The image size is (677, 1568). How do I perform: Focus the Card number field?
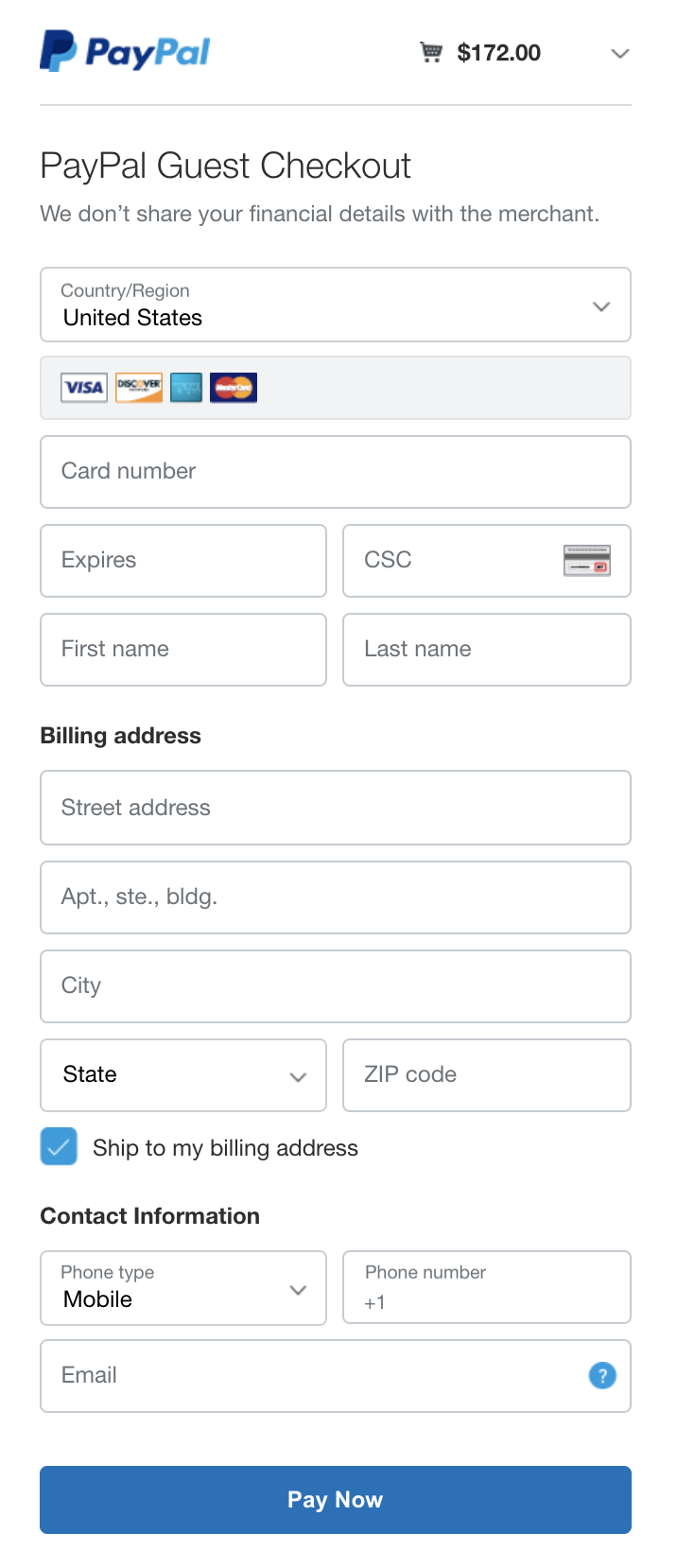336,472
